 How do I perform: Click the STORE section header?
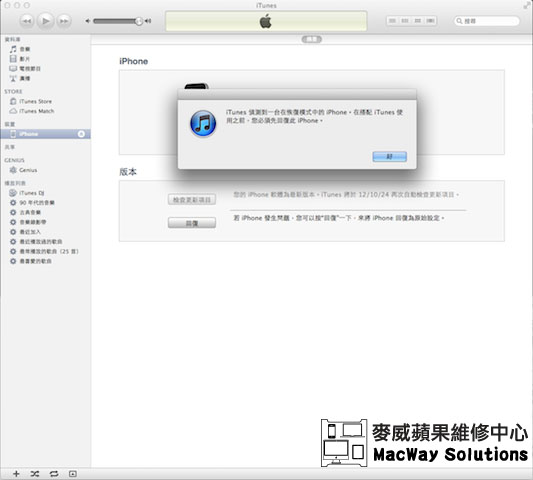pyautogui.click(x=13, y=92)
